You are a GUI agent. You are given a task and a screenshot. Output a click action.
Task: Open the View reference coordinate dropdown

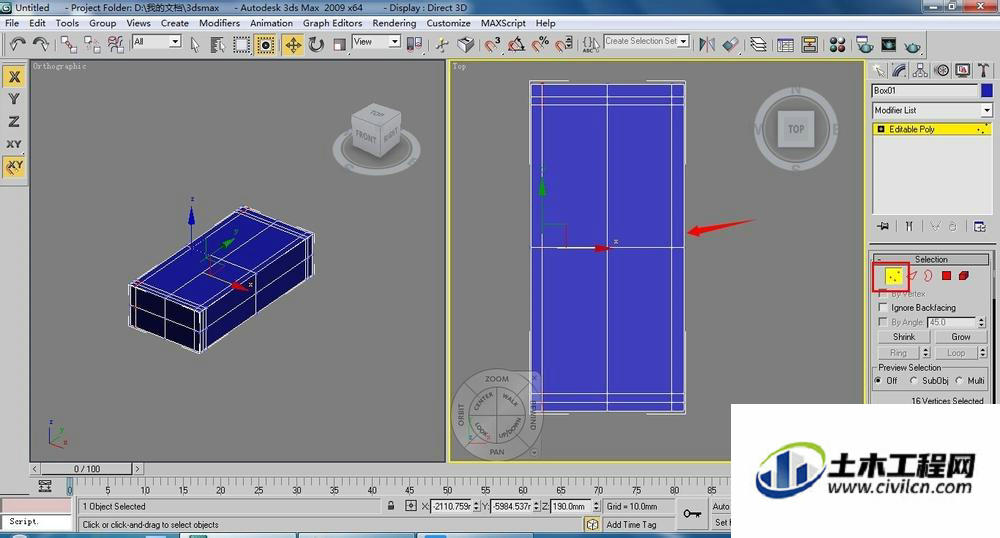point(376,41)
